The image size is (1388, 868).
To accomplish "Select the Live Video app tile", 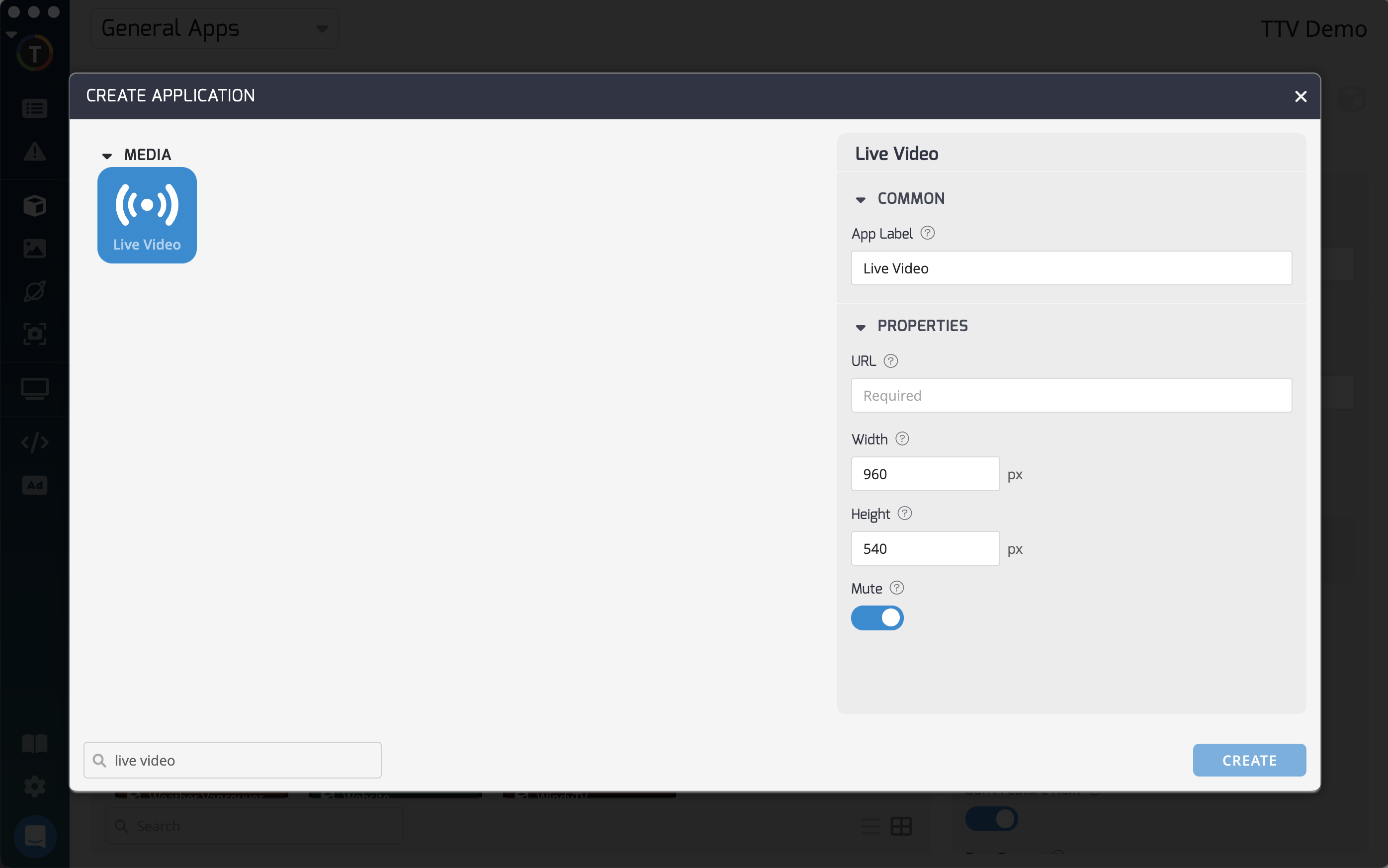I will pos(147,215).
